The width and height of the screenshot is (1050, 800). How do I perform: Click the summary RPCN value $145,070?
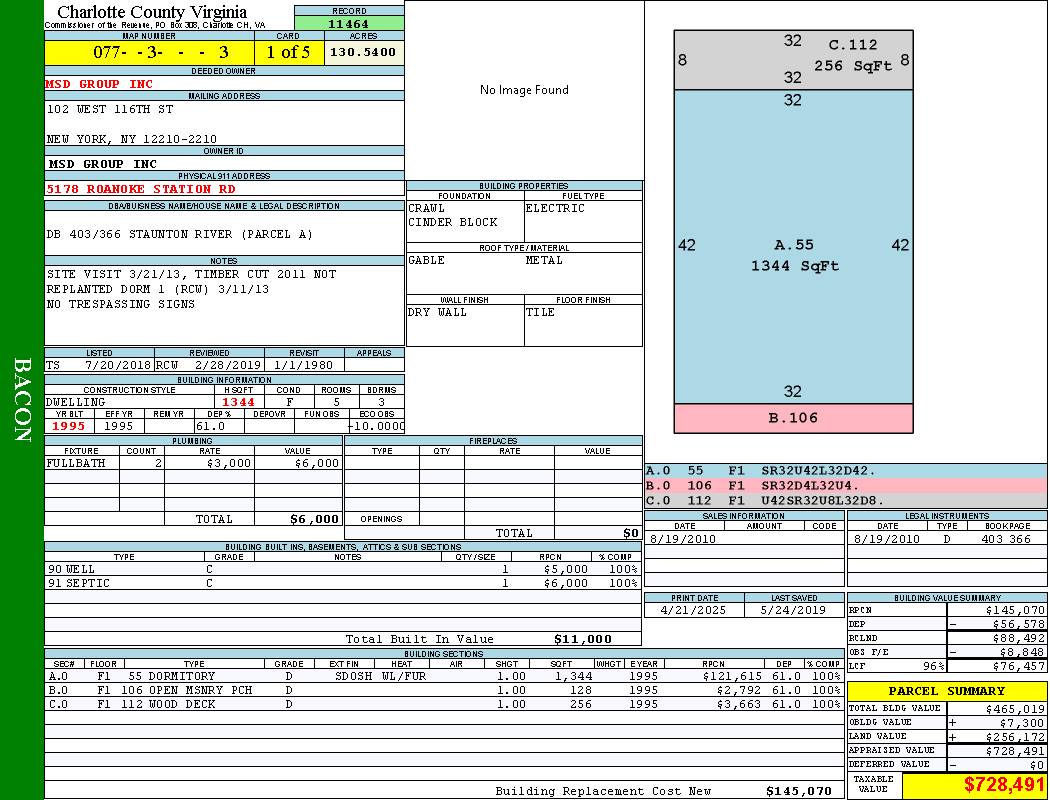[1015, 611]
